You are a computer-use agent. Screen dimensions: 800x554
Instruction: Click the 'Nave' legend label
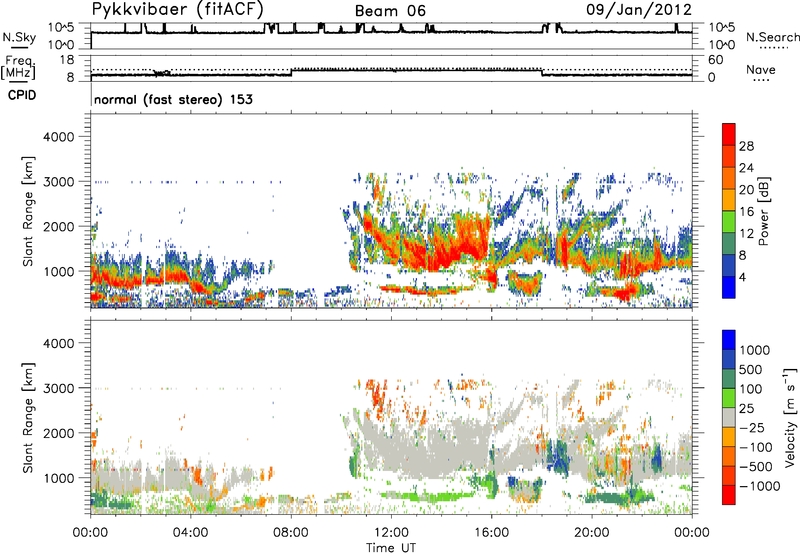click(761, 69)
